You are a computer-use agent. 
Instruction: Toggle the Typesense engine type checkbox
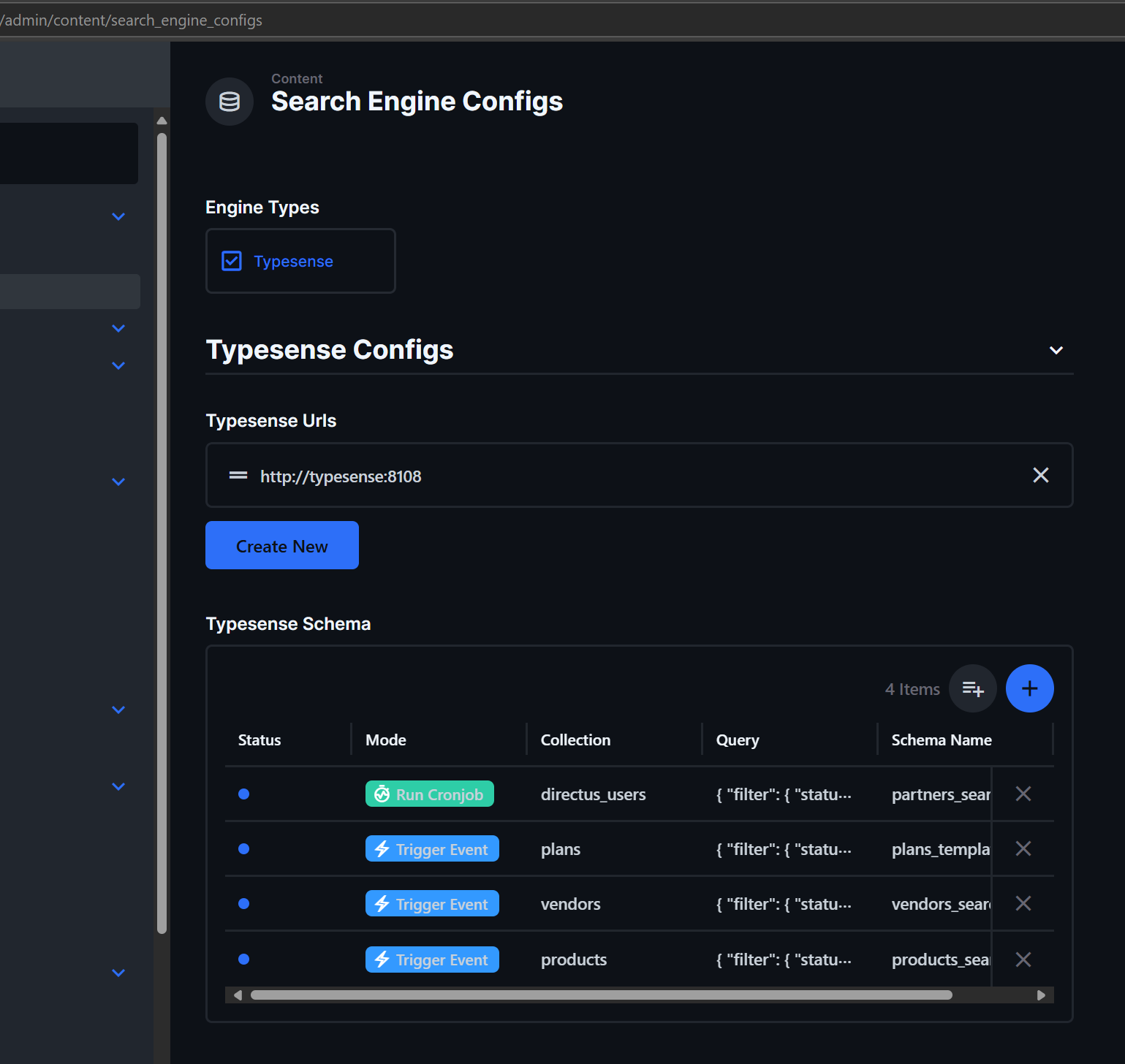232,261
